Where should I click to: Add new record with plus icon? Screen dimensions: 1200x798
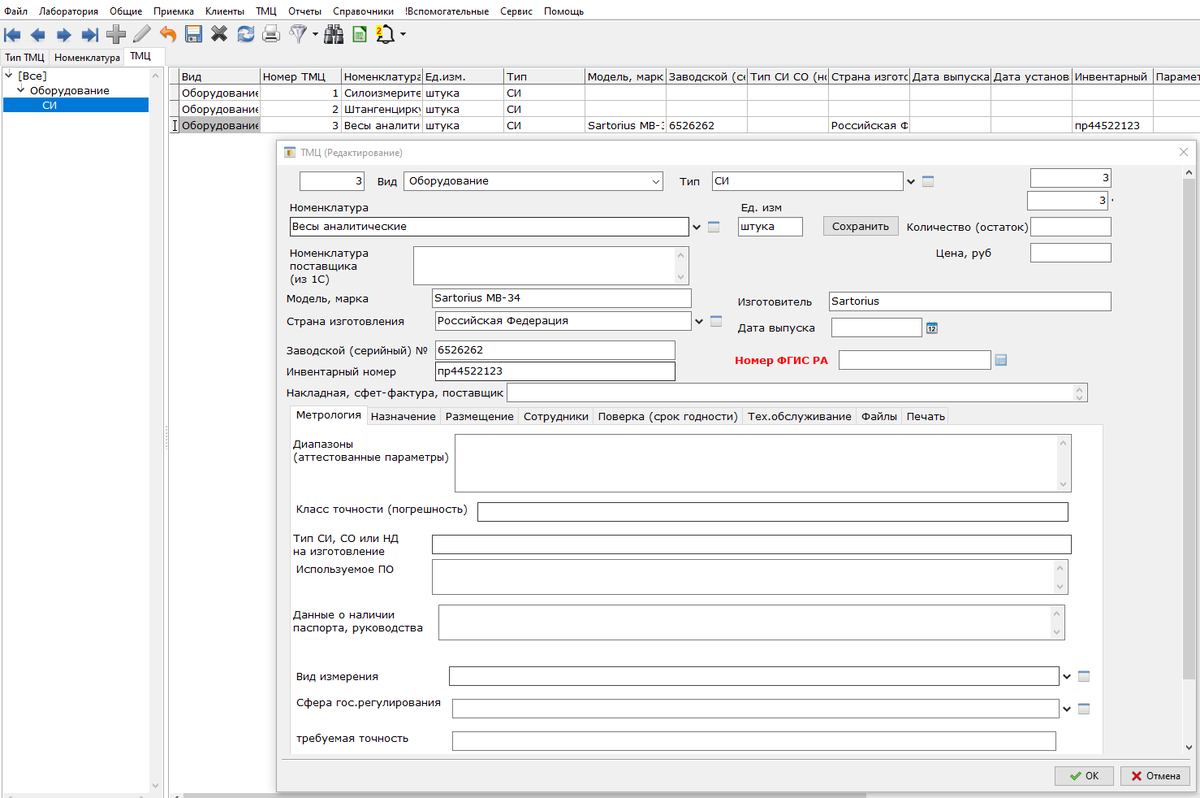coord(116,35)
